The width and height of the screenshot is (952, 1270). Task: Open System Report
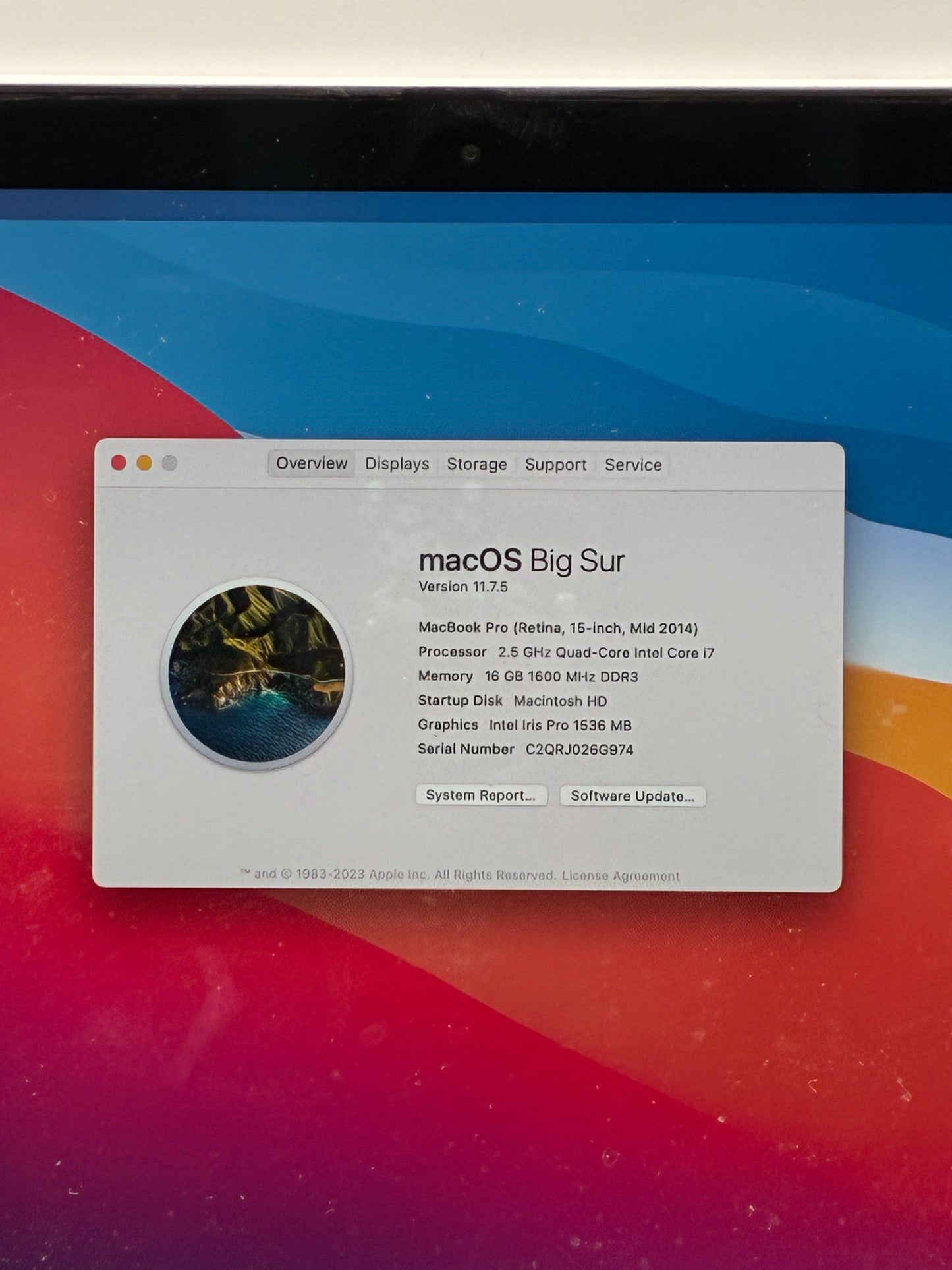click(482, 795)
